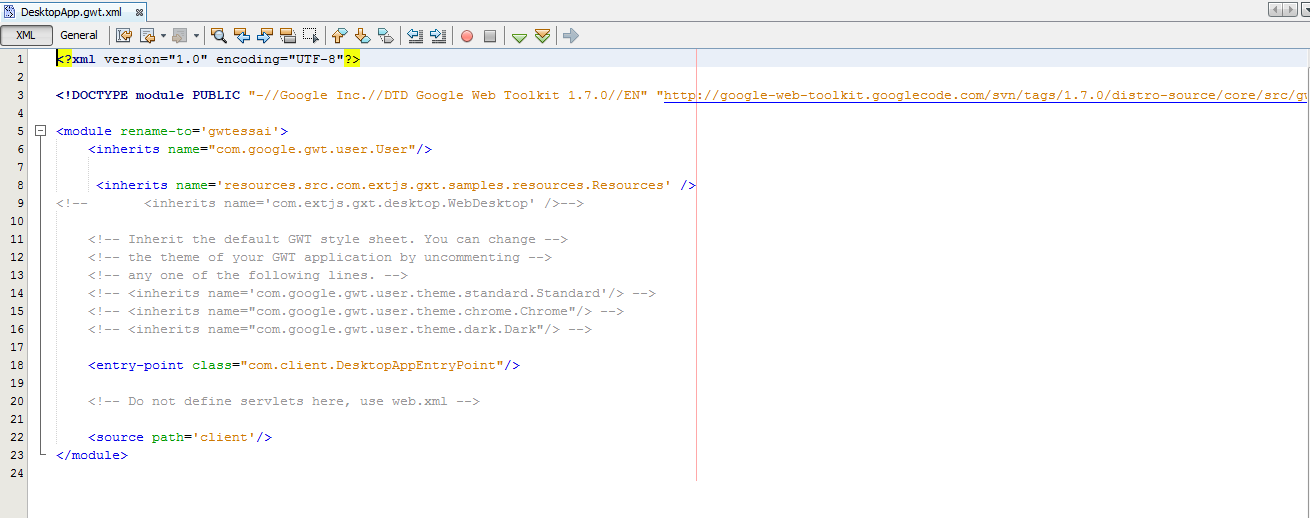Click the closing </module> tag
1310x518 pixels.
pyautogui.click(x=92, y=455)
